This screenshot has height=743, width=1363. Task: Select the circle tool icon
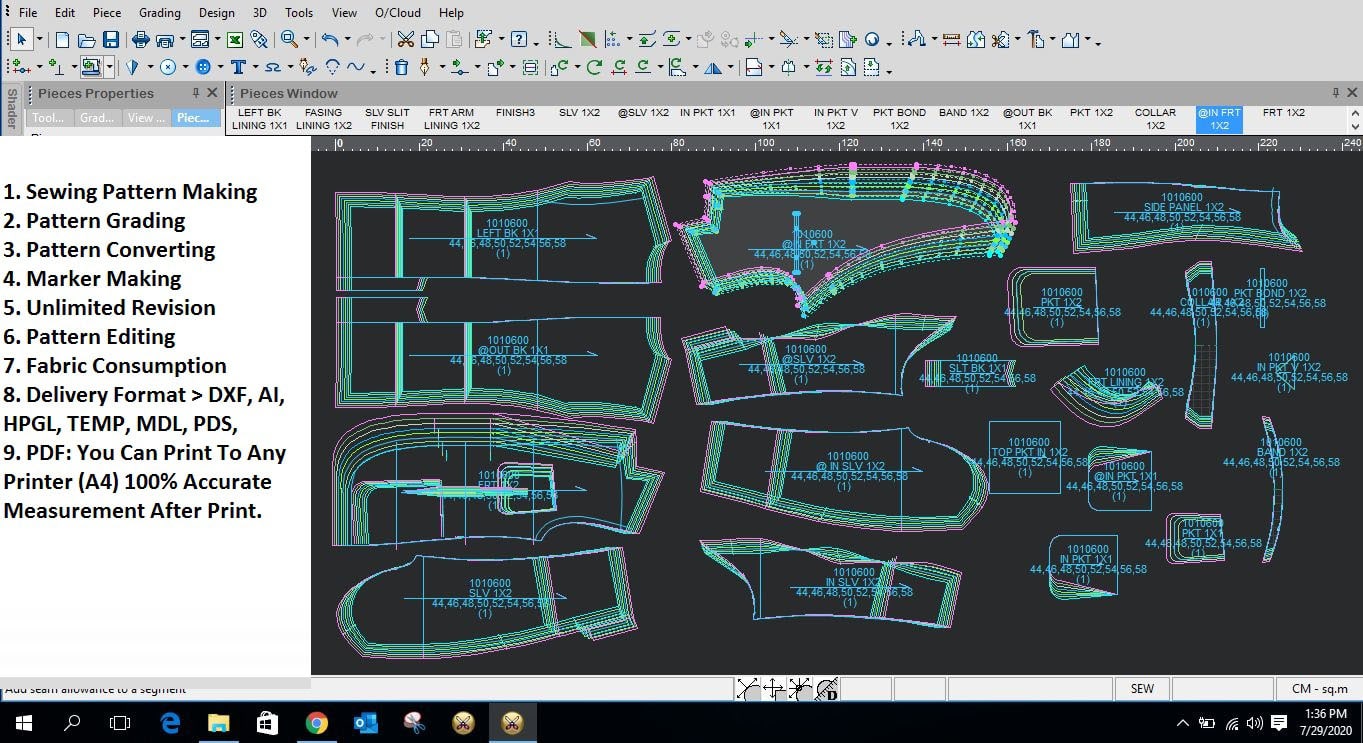click(x=168, y=67)
